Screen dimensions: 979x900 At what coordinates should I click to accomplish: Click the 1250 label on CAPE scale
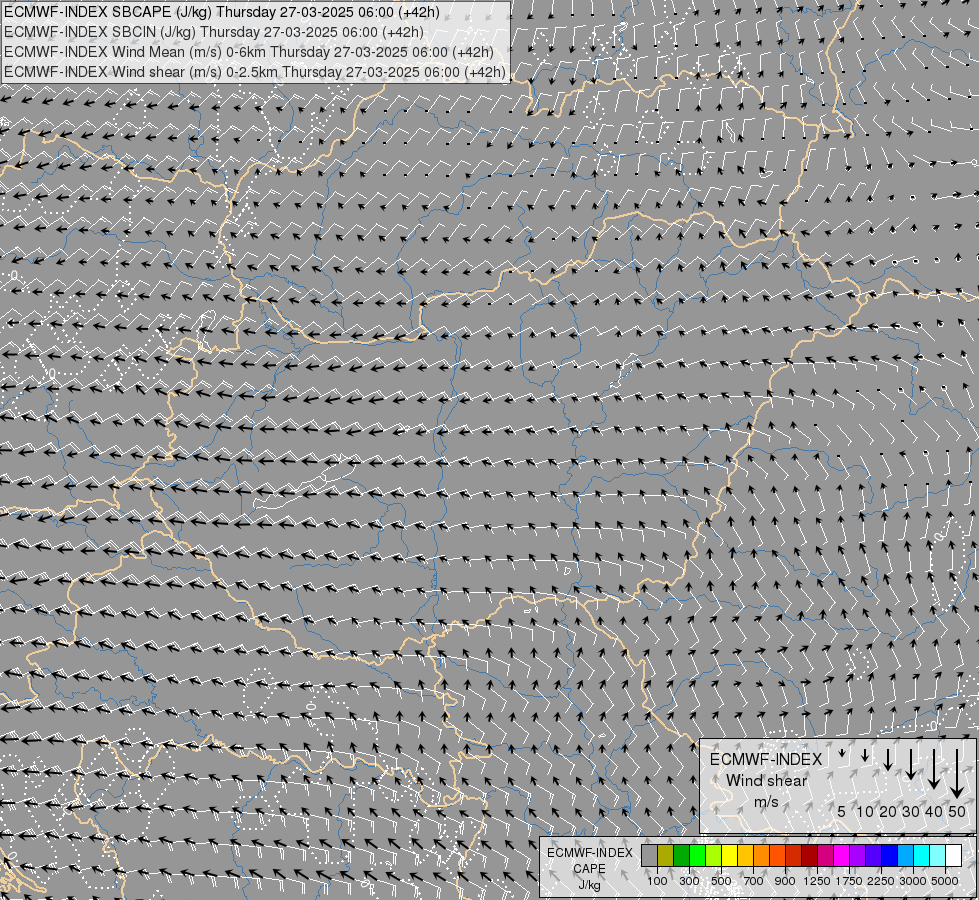point(817,881)
